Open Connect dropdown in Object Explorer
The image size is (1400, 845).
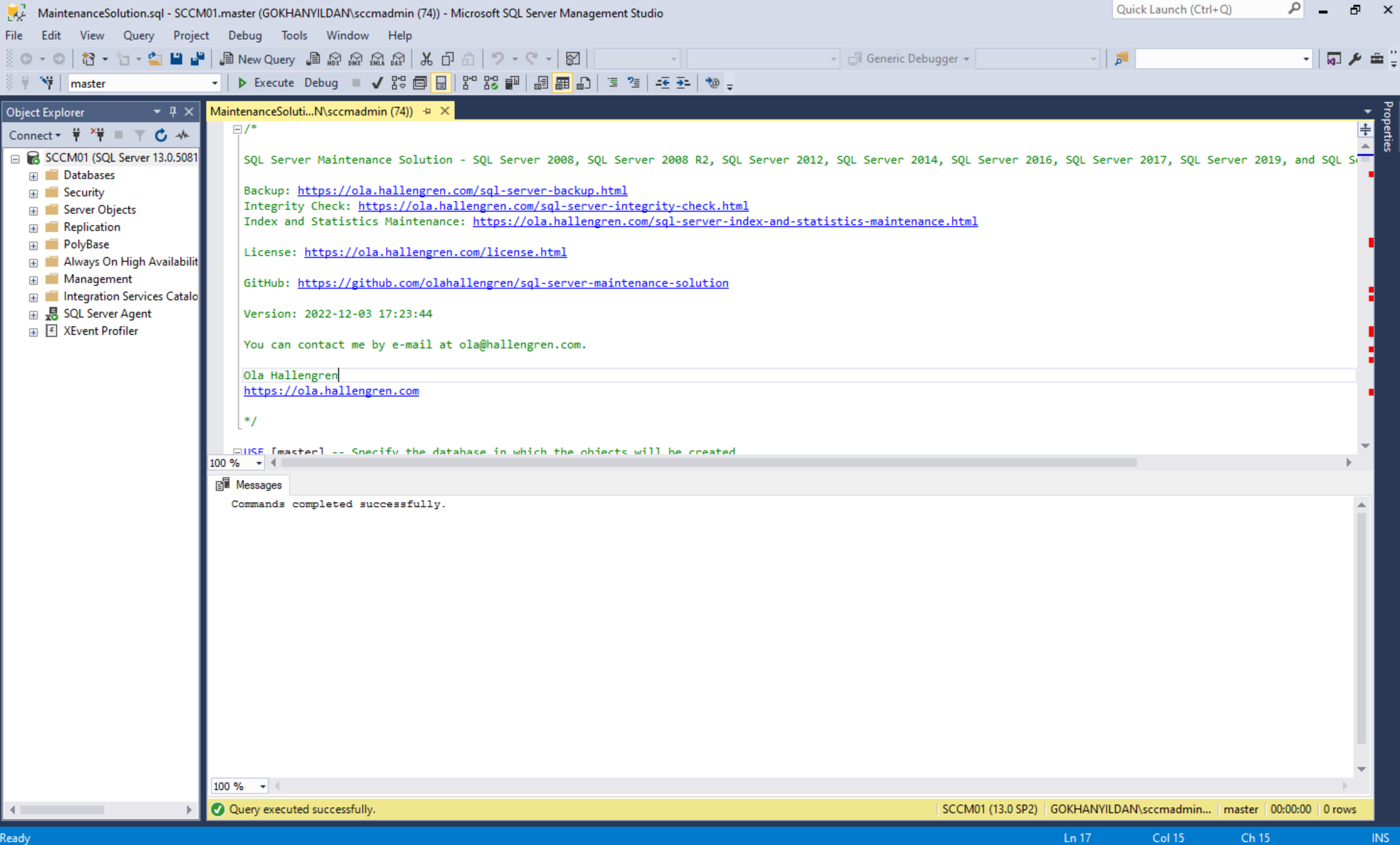(35, 135)
